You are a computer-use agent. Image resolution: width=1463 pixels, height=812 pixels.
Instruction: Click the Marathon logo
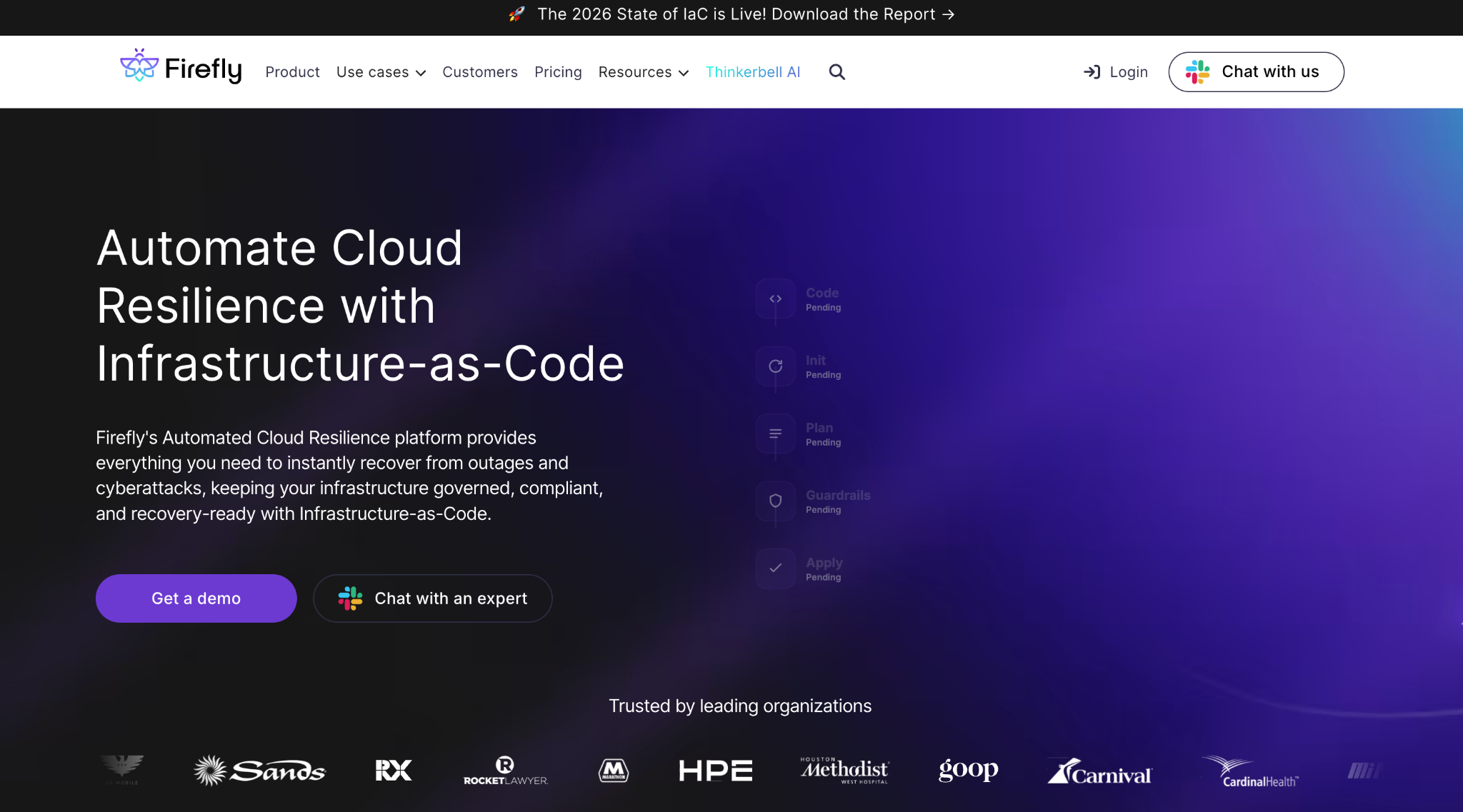[614, 771]
